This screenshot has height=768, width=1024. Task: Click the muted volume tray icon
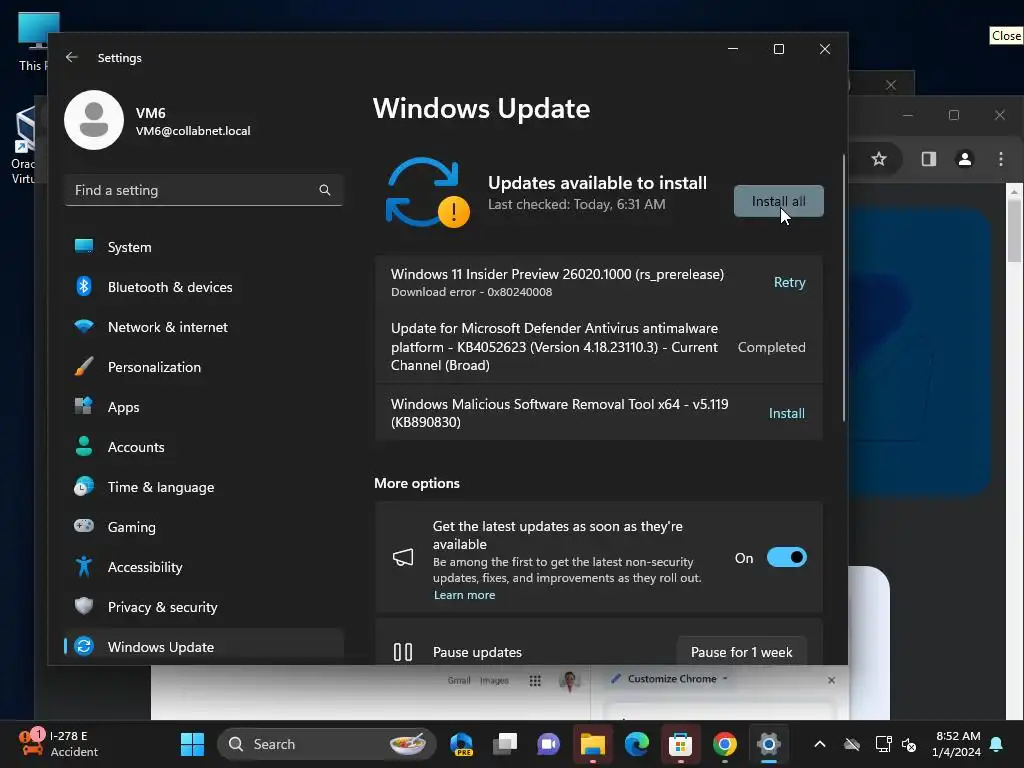(909, 744)
